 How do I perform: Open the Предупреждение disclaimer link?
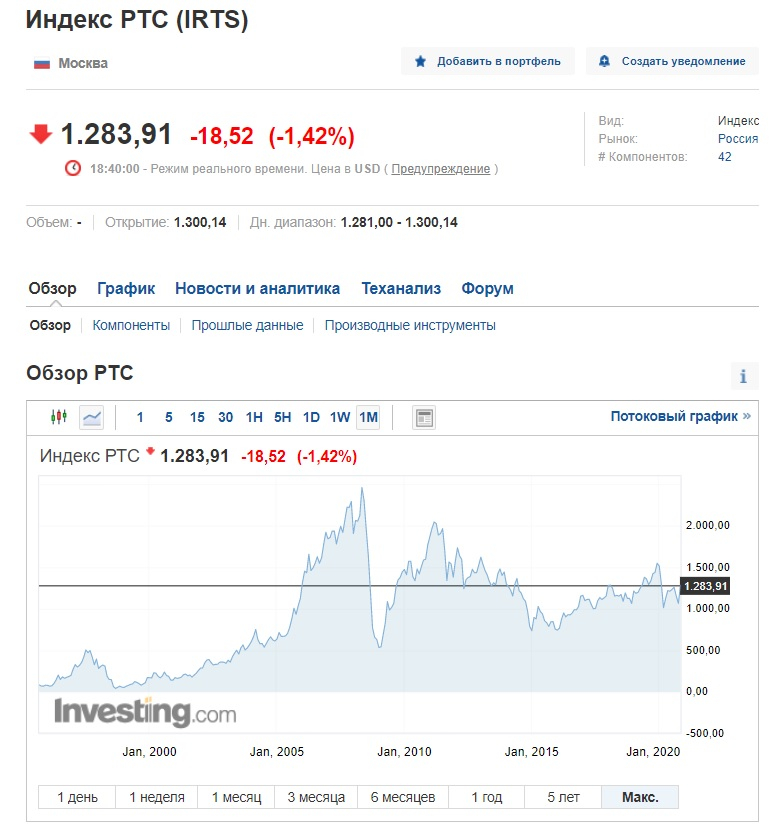click(440, 169)
